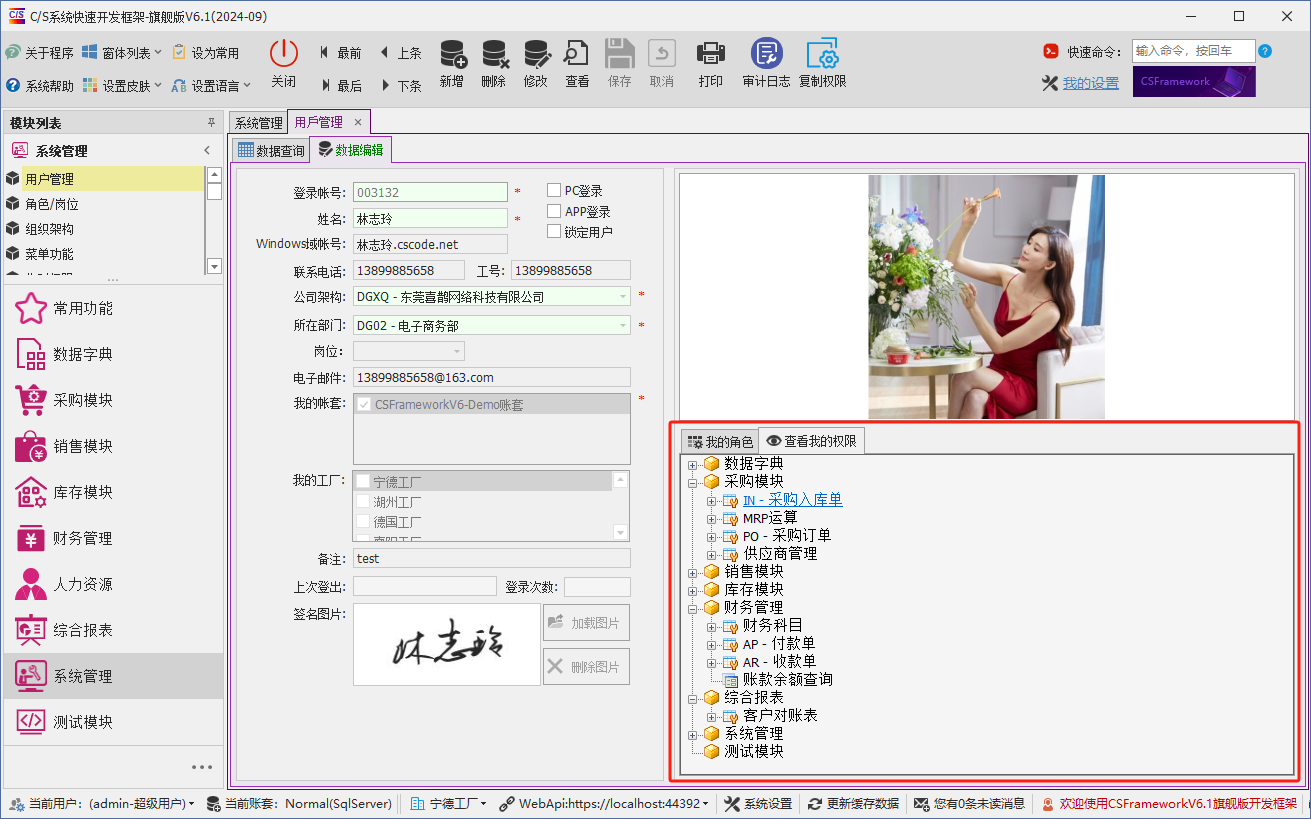Viewport: 1311px width, 819px height.
Task: Click the sidebar overflow three dots
Action: [x=202, y=767]
